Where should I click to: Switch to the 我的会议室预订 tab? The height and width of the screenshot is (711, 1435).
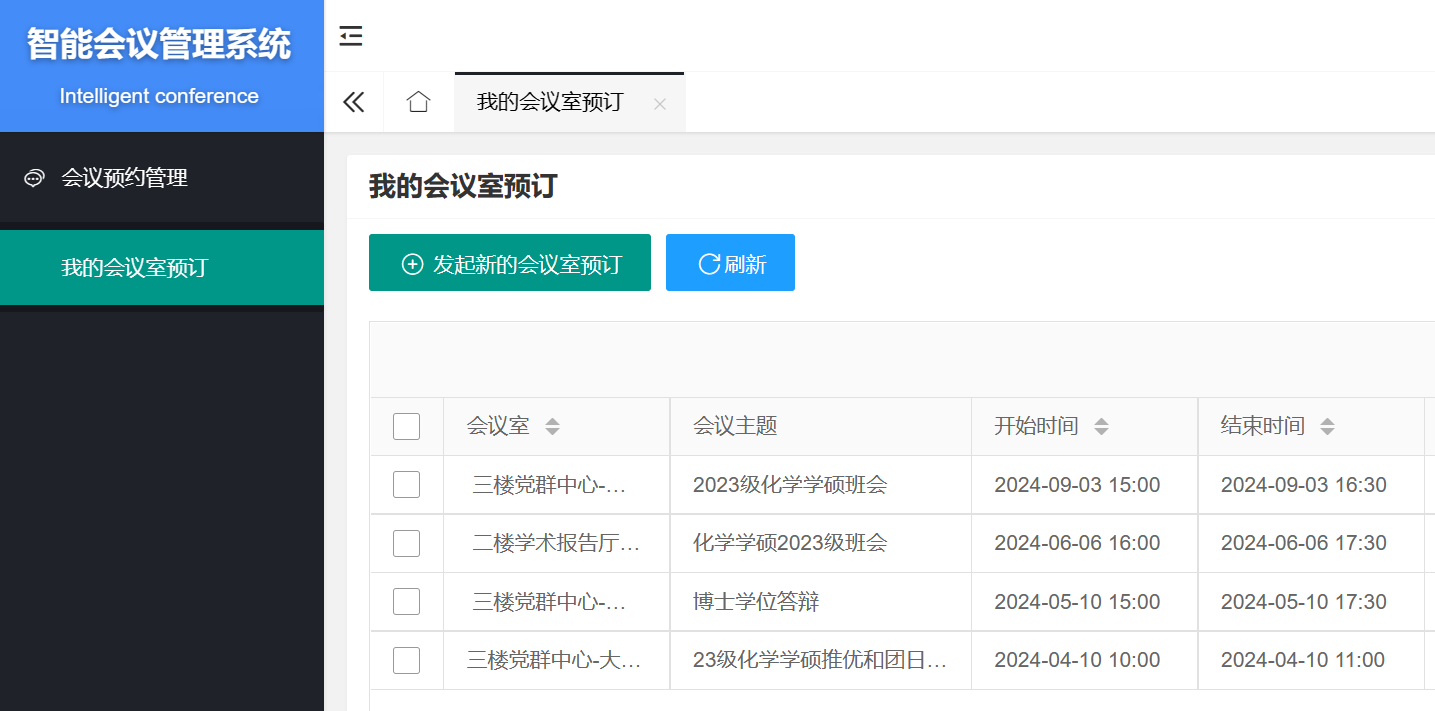pos(549,102)
